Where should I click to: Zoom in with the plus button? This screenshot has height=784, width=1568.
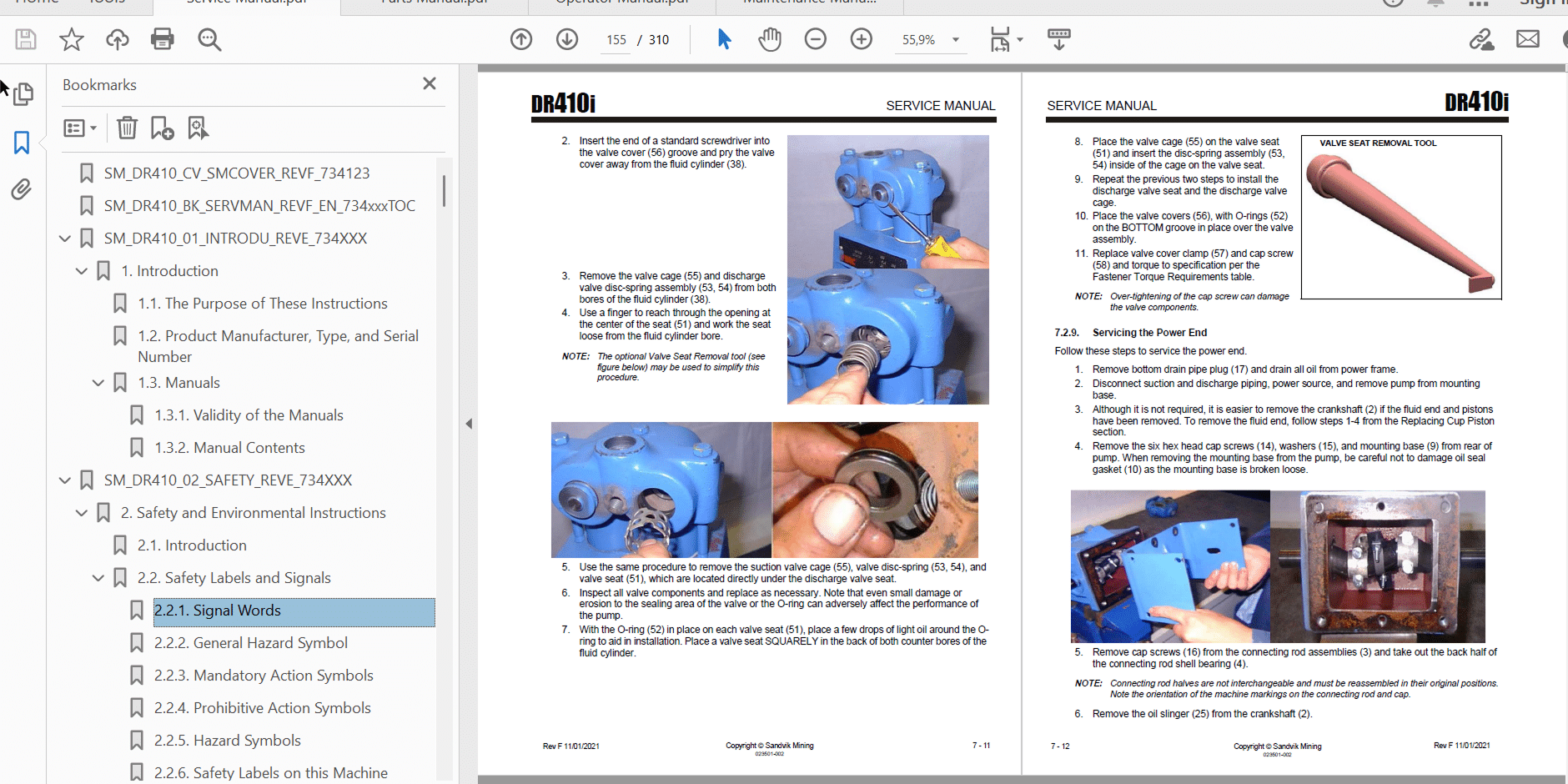pos(862,39)
